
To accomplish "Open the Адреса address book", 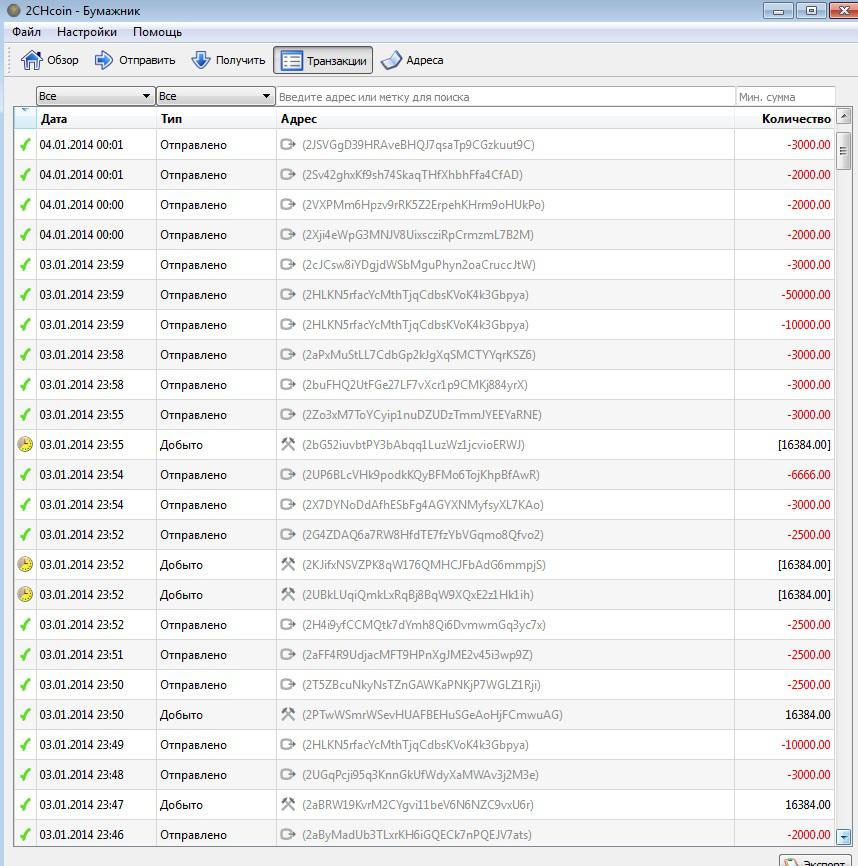I will pos(412,60).
